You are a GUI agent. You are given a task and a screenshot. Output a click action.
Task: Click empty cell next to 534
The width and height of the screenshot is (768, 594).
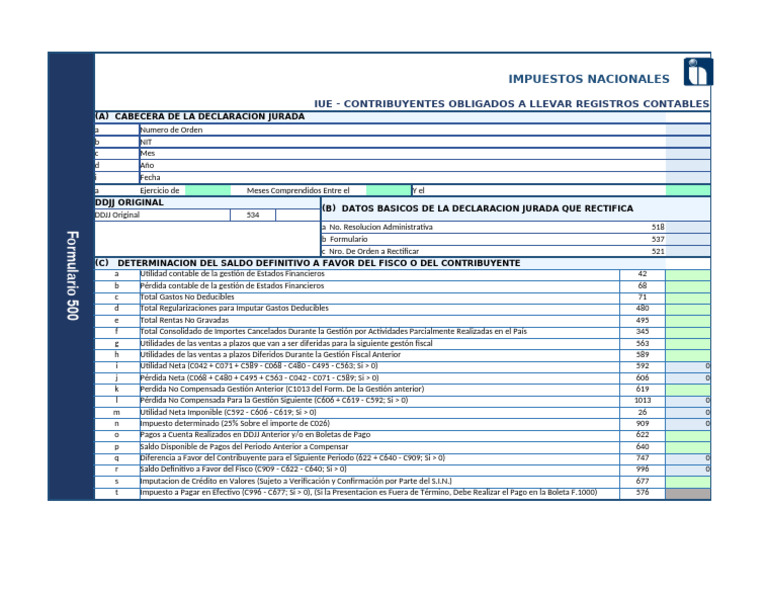(x=298, y=215)
